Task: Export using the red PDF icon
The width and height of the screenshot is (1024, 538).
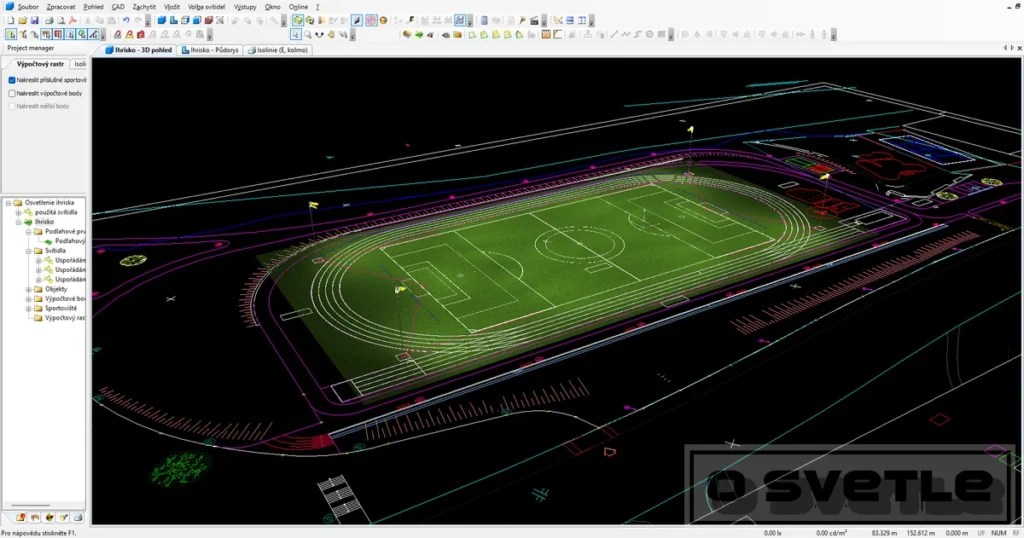Action: (72, 20)
